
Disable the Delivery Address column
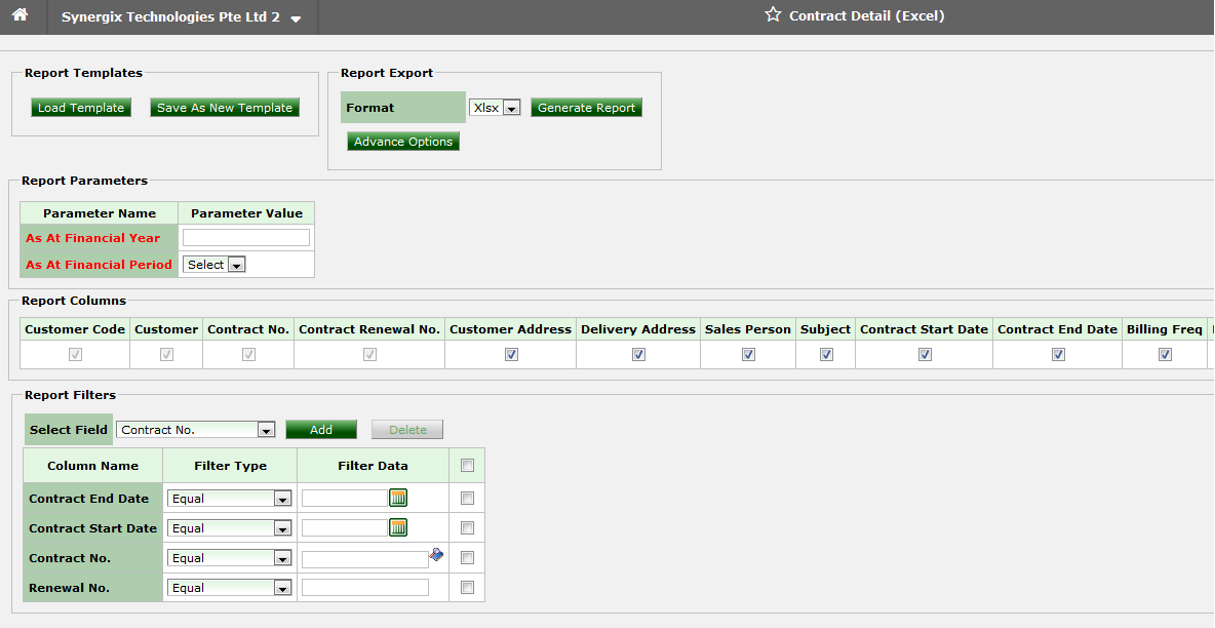(637, 354)
